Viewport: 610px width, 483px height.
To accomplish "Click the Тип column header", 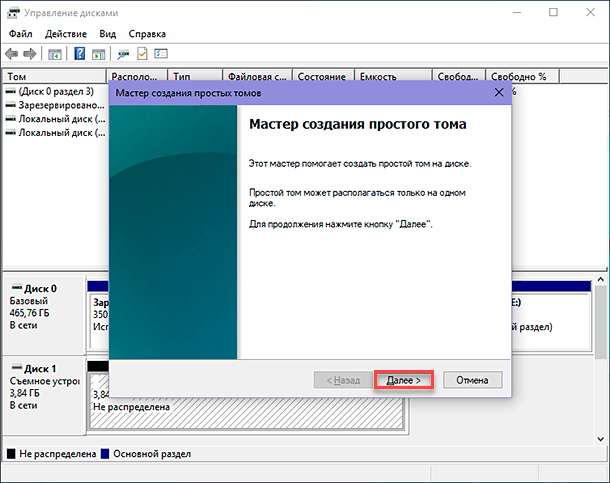I will click(x=195, y=77).
